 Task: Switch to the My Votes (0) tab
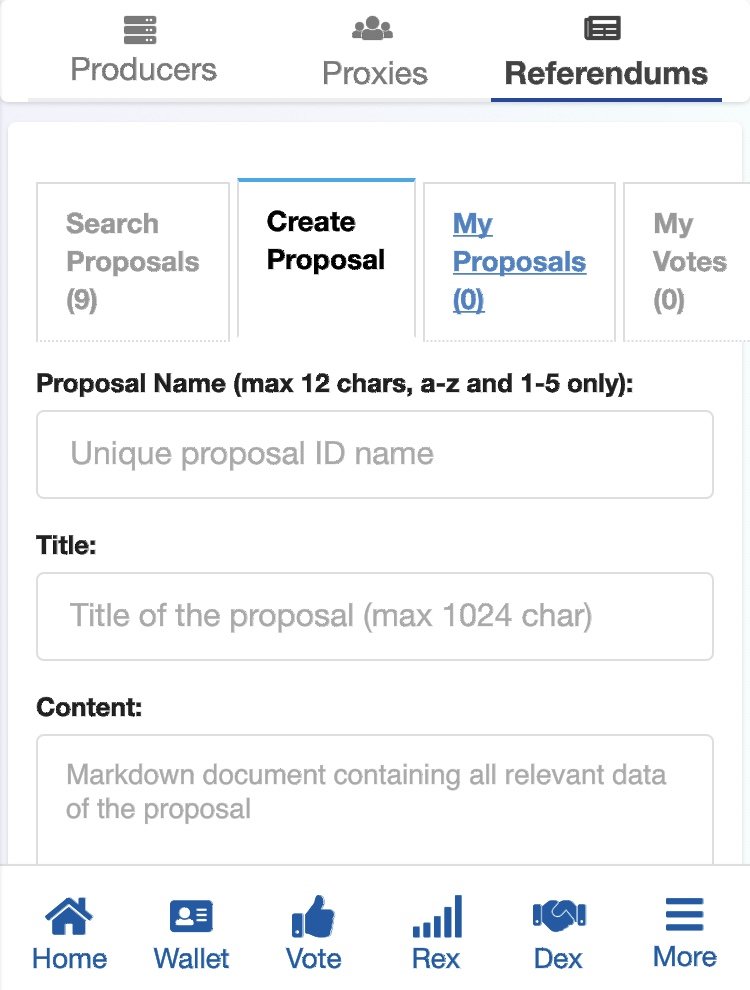click(689, 262)
